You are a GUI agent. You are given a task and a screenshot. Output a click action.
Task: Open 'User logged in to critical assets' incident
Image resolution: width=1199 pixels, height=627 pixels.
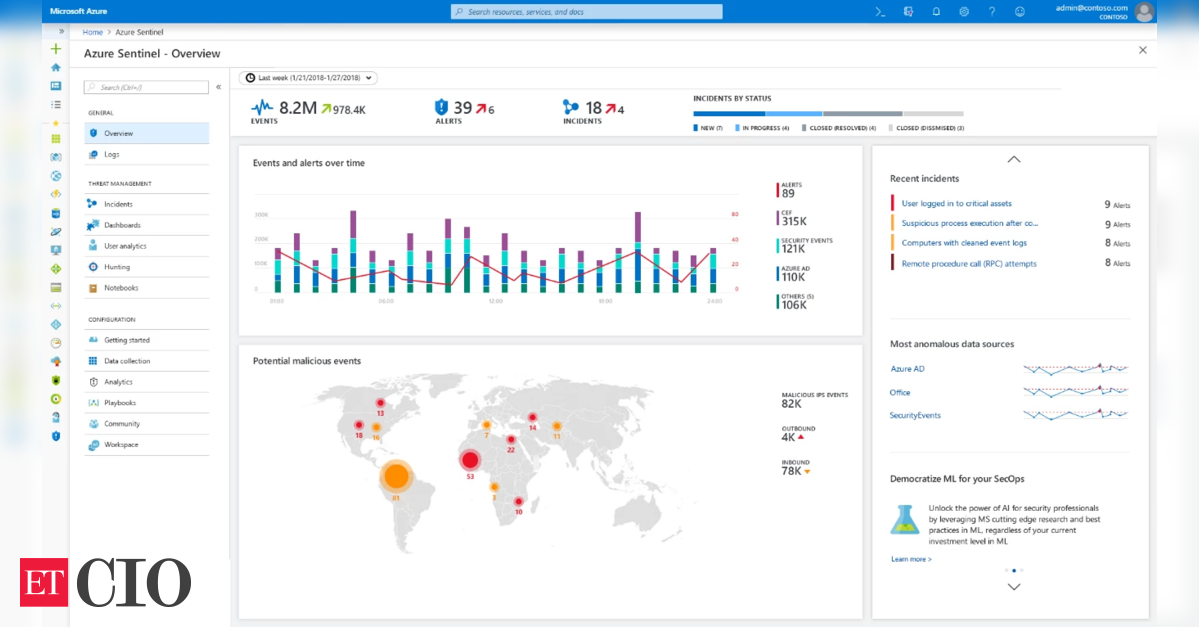pos(956,203)
